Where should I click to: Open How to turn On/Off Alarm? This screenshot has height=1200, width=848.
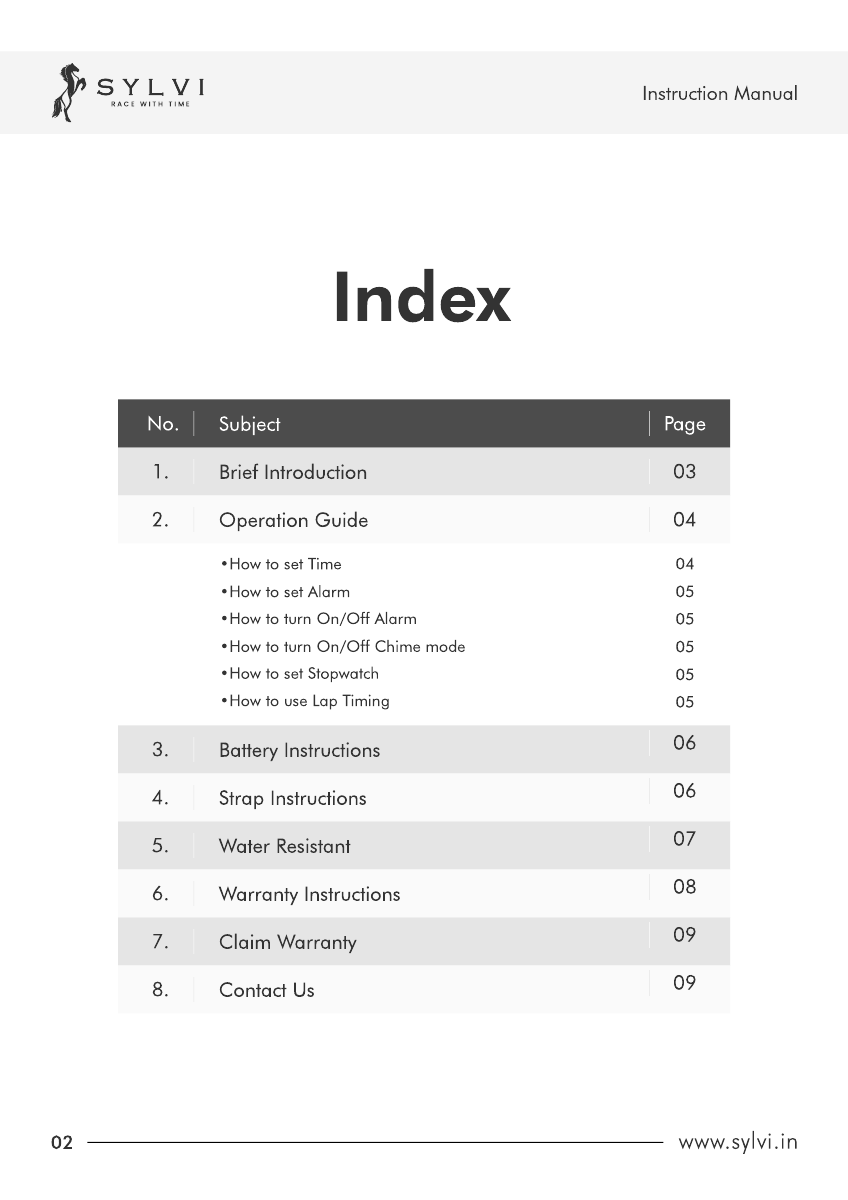[318, 619]
